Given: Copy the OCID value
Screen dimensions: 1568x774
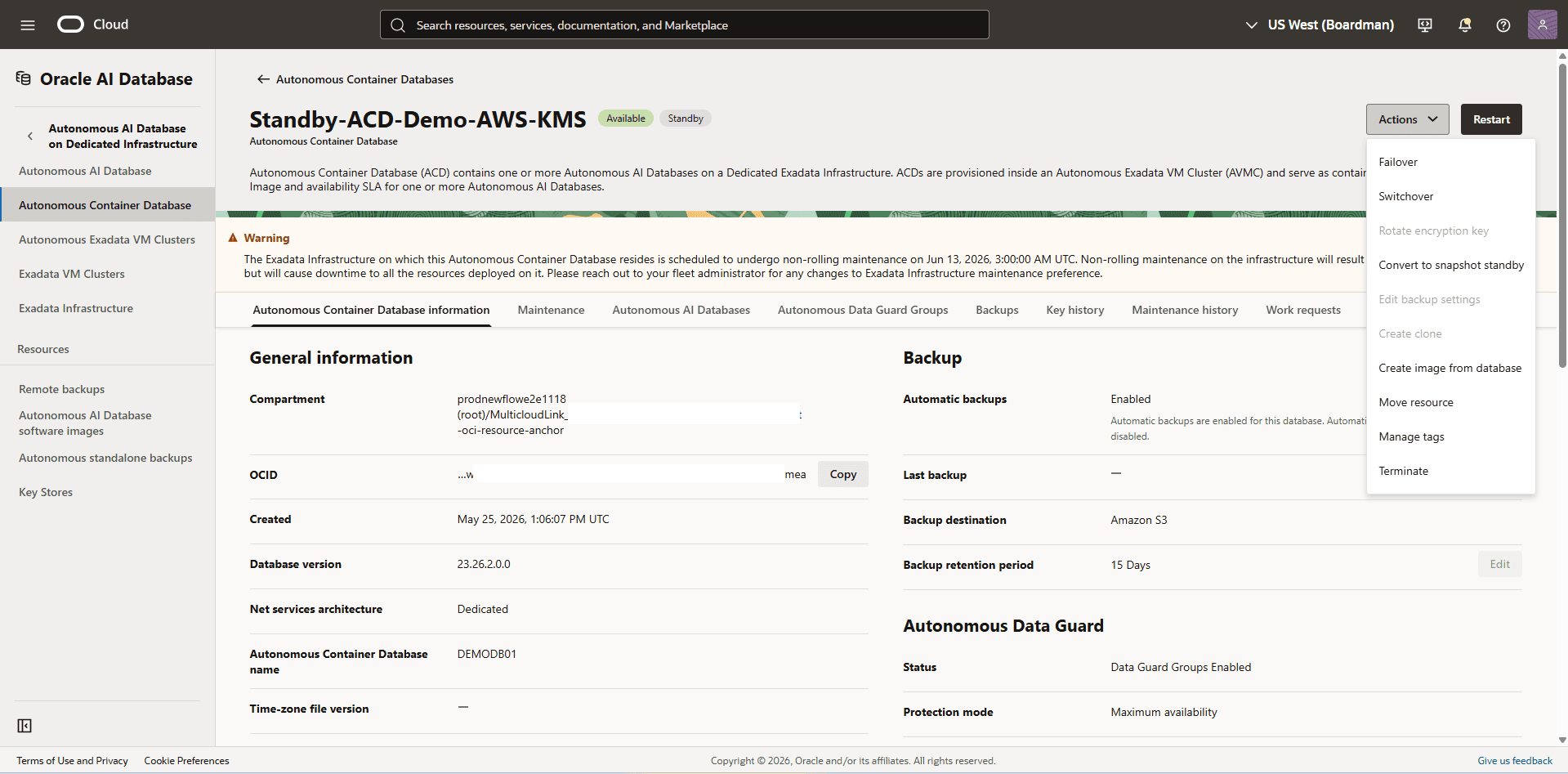Looking at the screenshot, I should (842, 474).
